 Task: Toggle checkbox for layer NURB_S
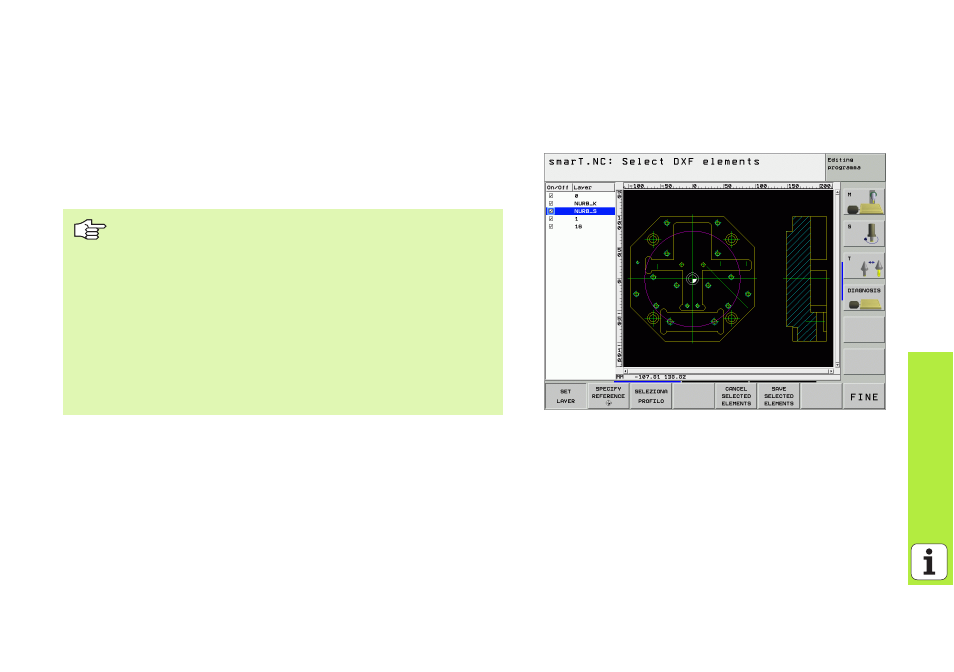coord(551,211)
